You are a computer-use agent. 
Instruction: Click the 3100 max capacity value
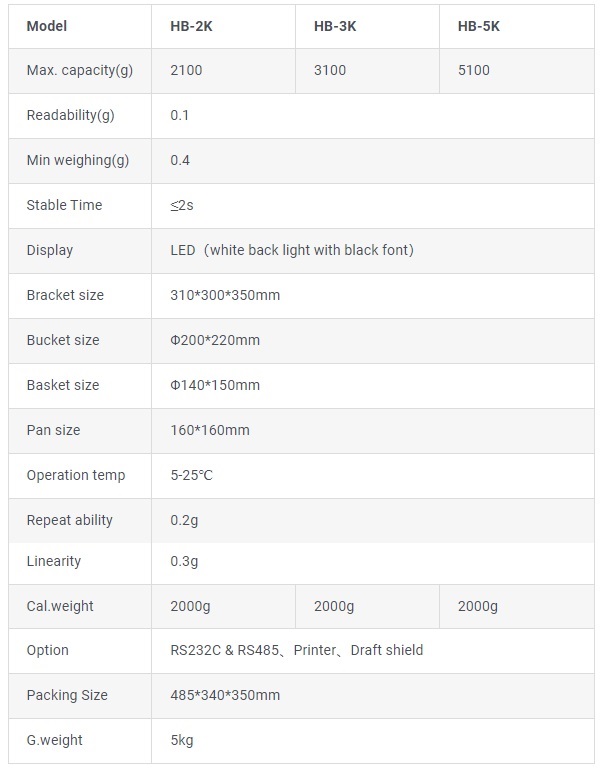pos(330,71)
